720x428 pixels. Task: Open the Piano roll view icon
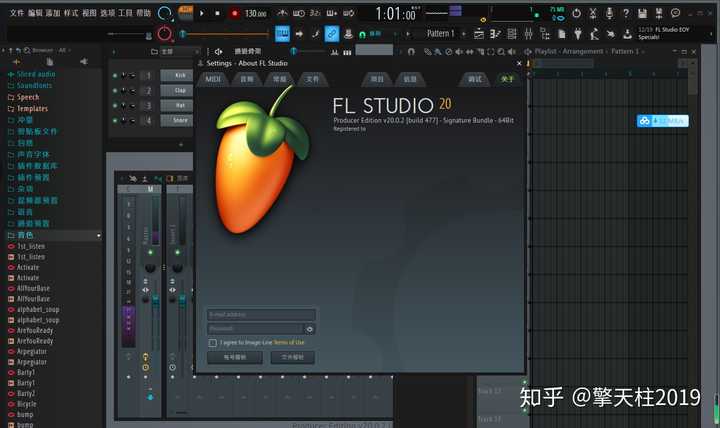[495, 34]
